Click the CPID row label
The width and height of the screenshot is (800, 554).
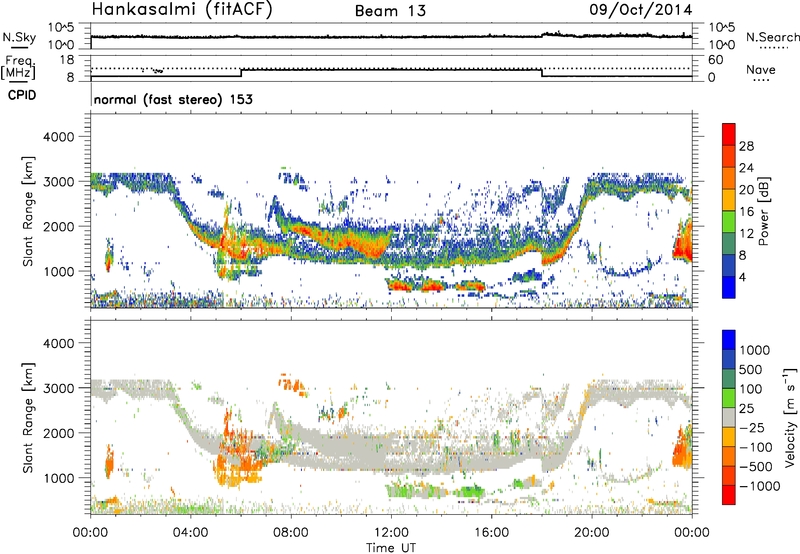pyautogui.click(x=22, y=95)
